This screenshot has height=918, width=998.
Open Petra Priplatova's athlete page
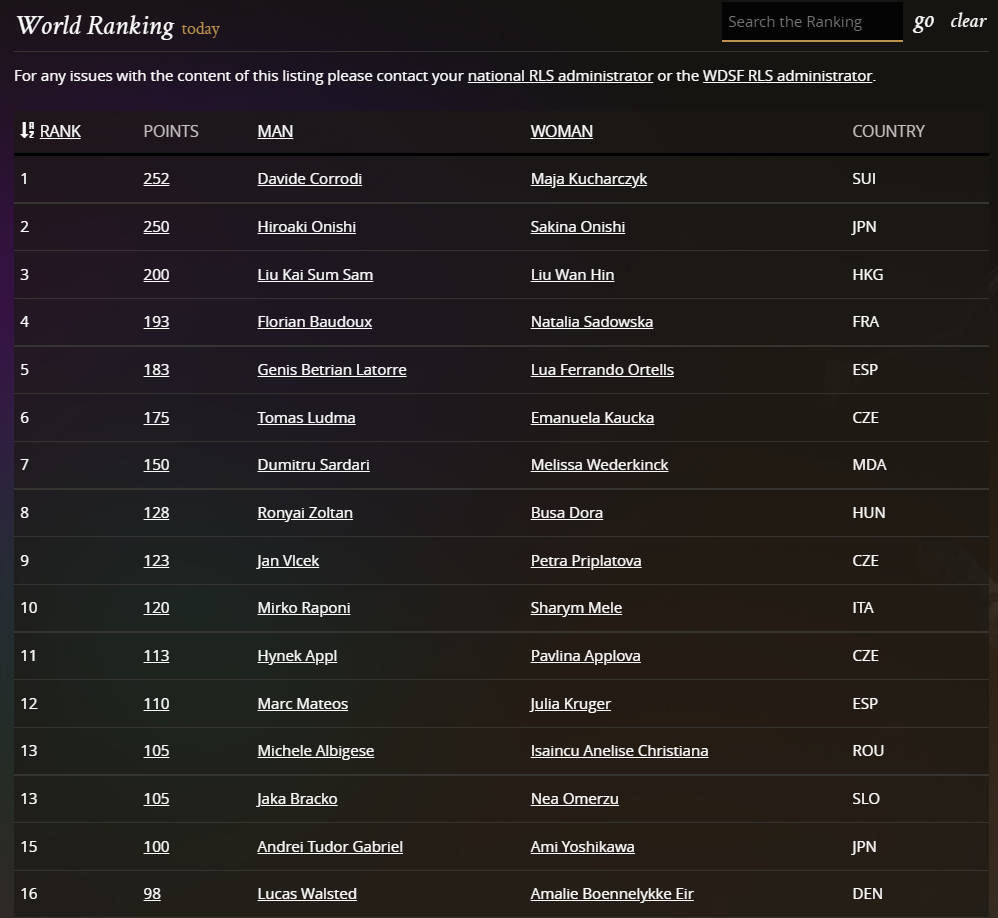pos(585,561)
